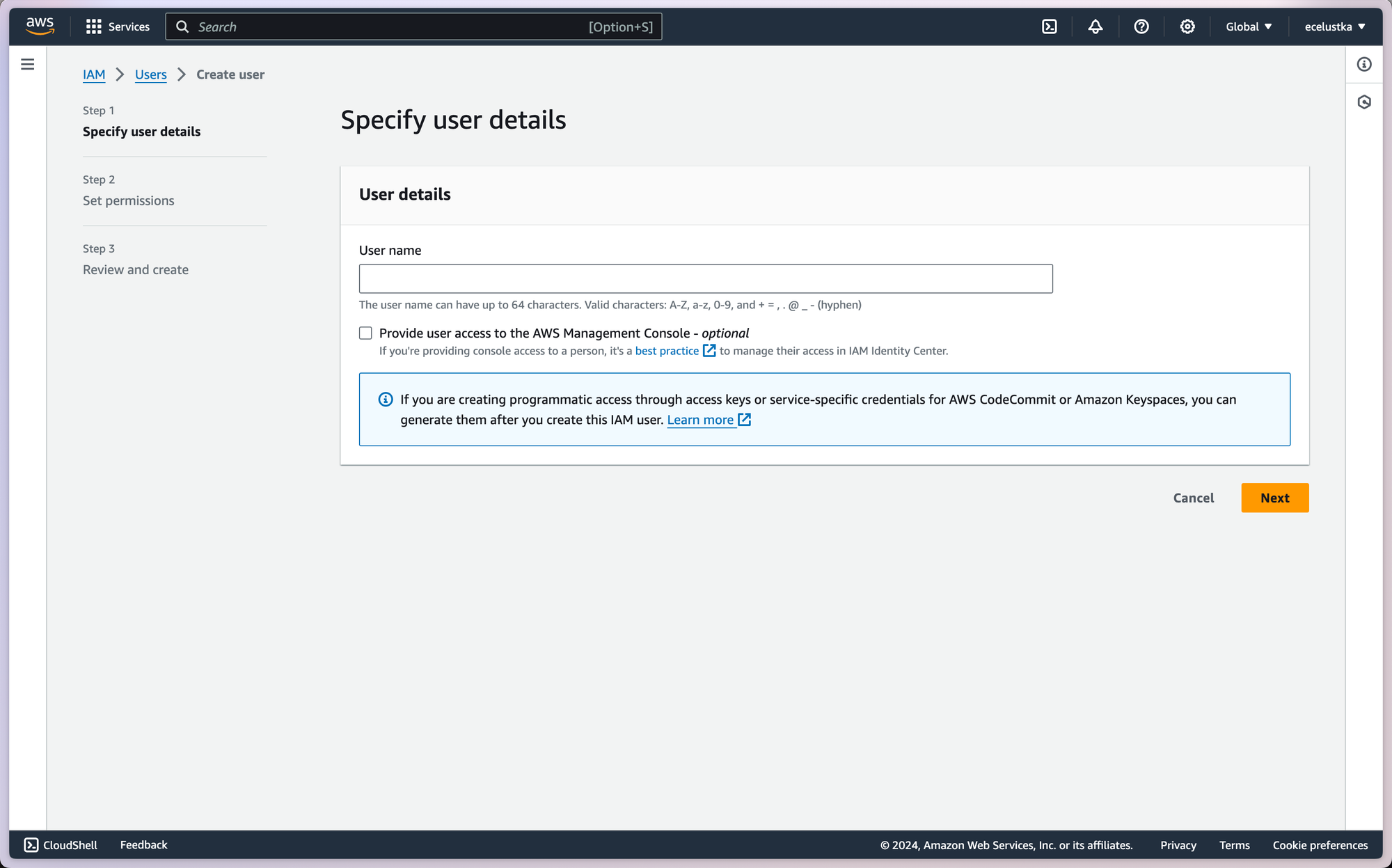Screen dimensions: 1392x868
Task: Open settings gear in top bar
Action: point(1187,26)
